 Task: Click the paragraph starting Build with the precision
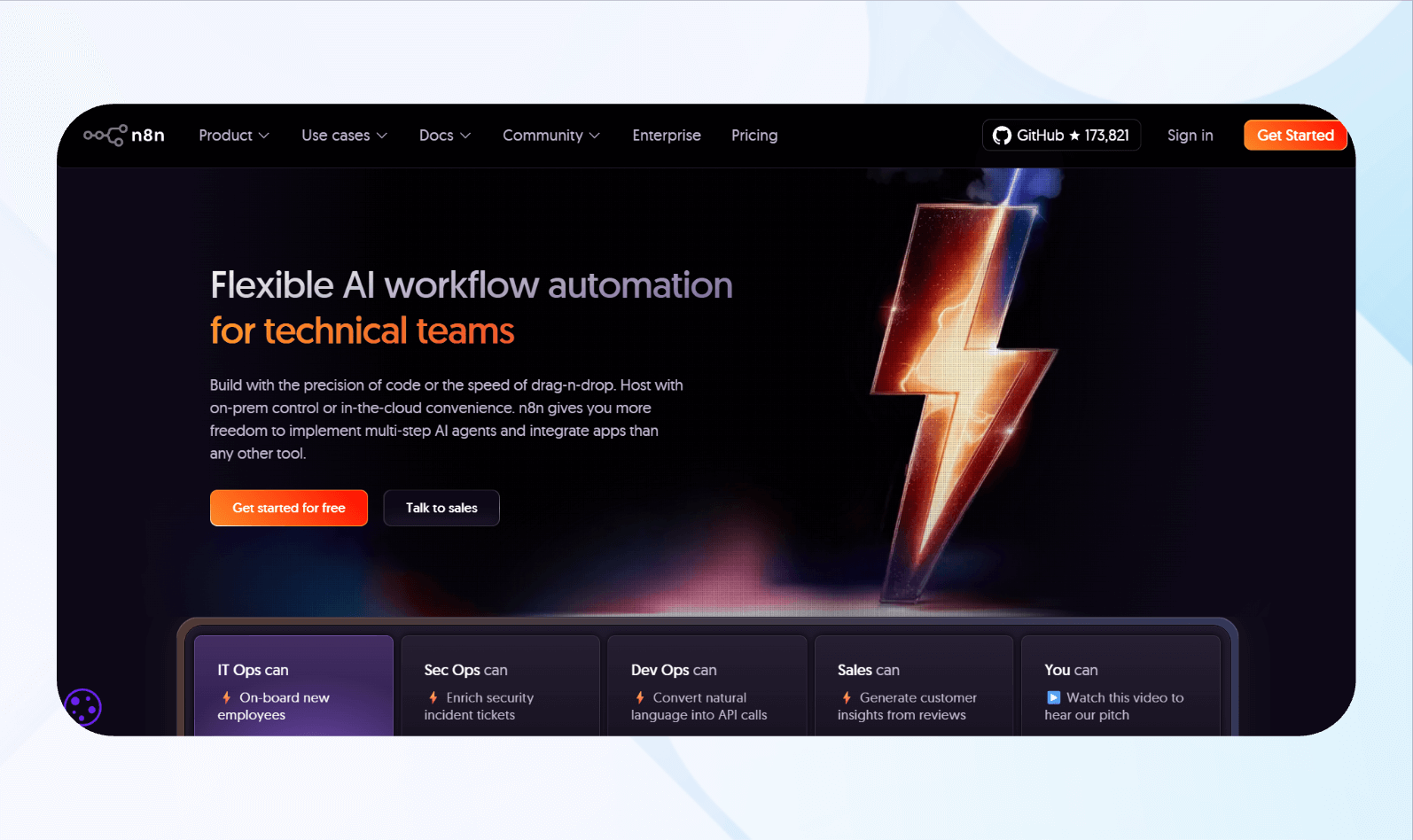click(447, 419)
